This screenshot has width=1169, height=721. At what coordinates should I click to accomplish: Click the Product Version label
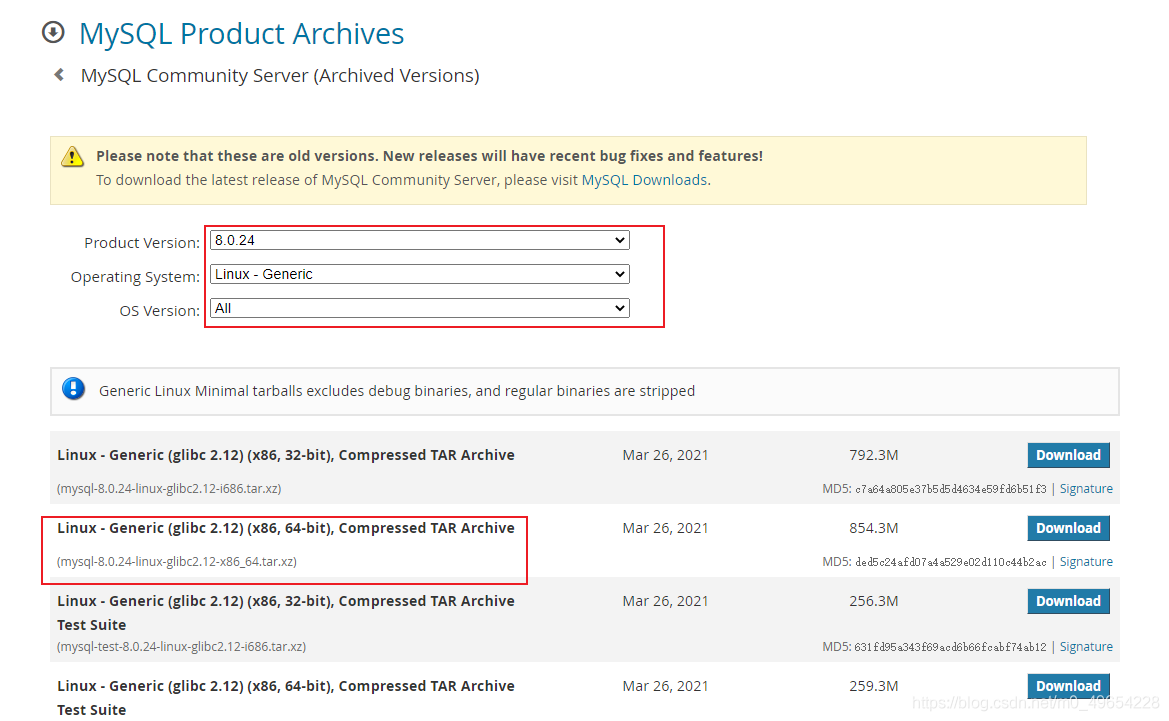pos(142,243)
